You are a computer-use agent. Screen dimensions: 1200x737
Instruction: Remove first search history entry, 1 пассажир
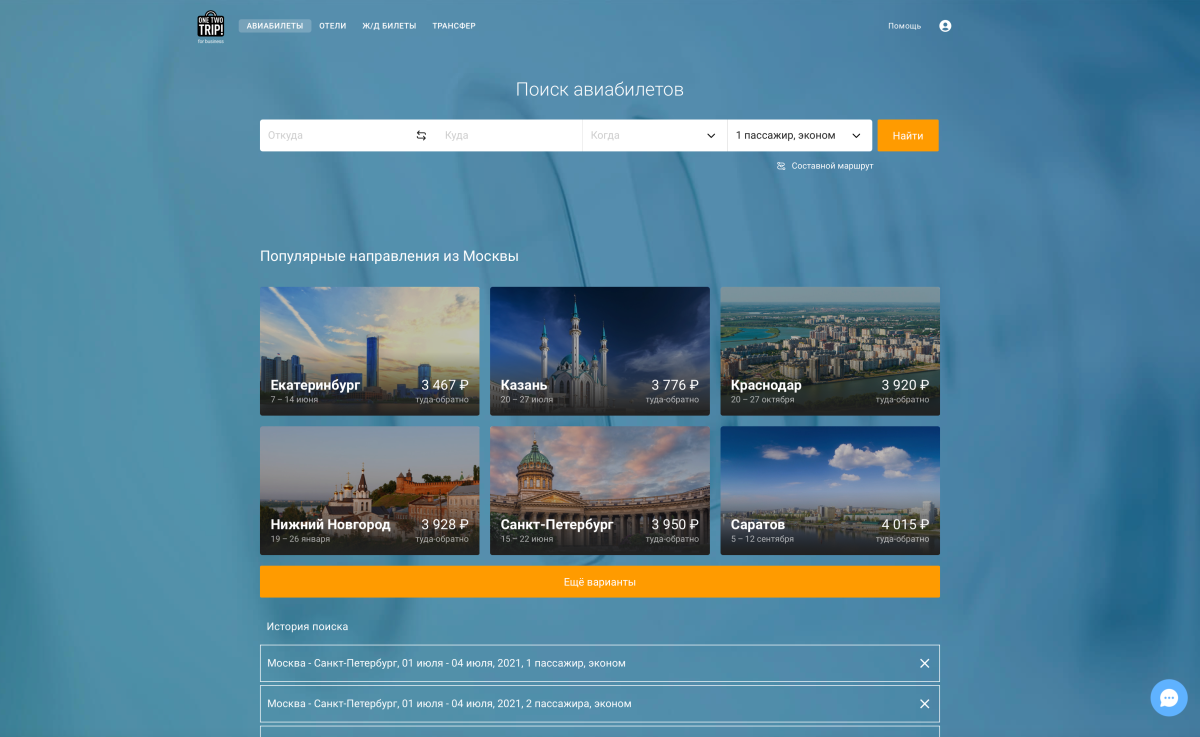click(x=924, y=663)
